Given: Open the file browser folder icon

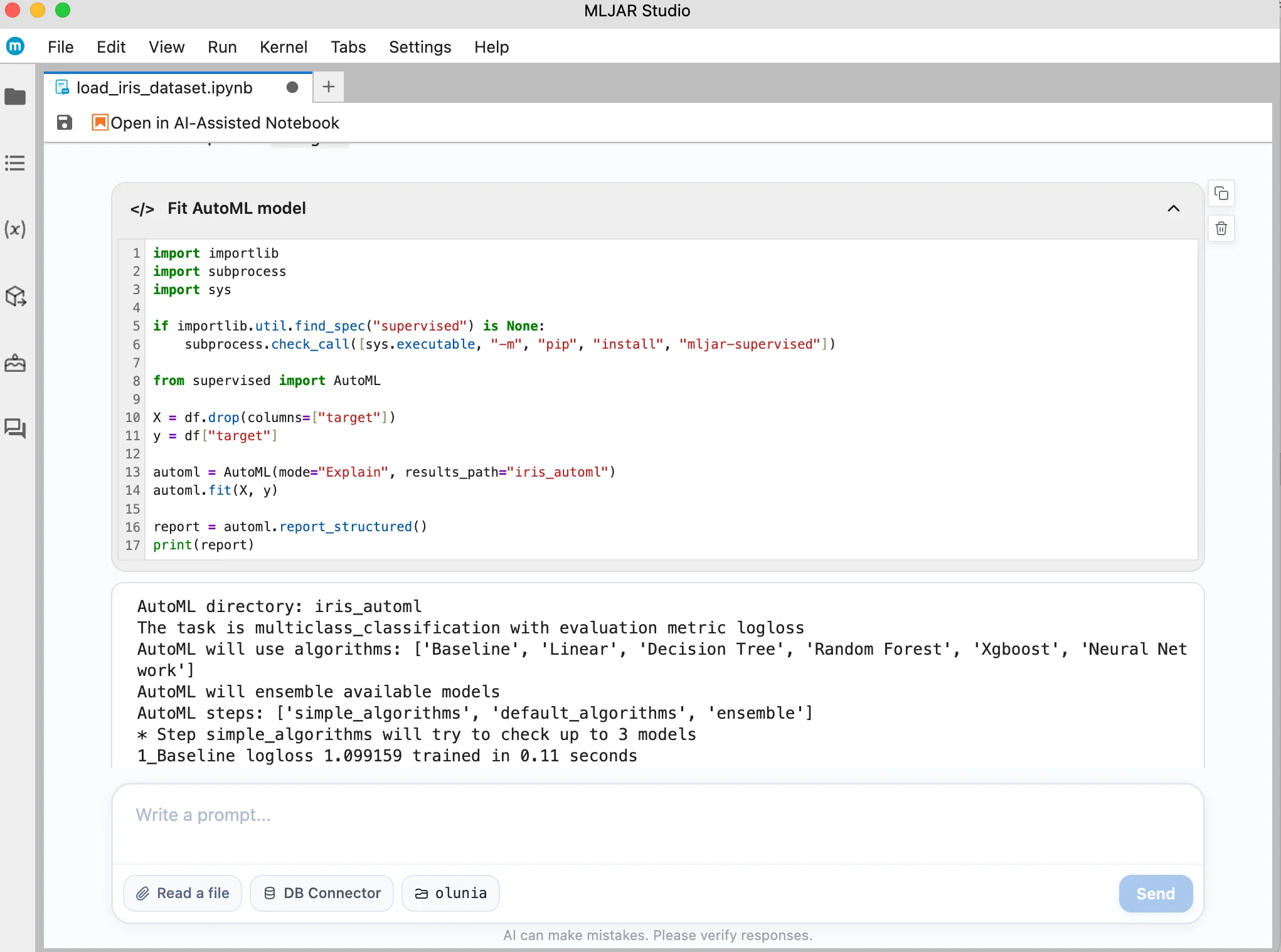Looking at the screenshot, I should (x=15, y=97).
